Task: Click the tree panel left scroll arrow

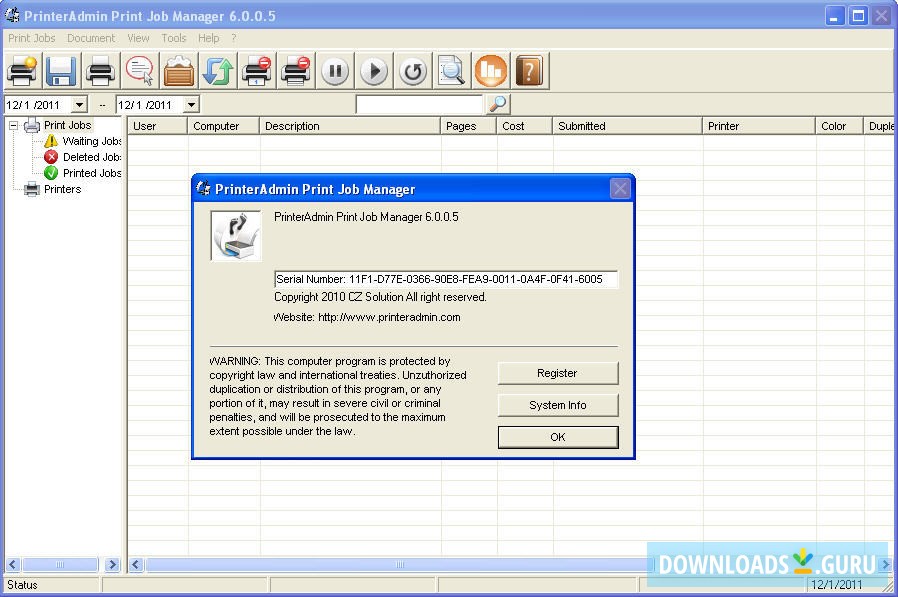Action: (13, 565)
